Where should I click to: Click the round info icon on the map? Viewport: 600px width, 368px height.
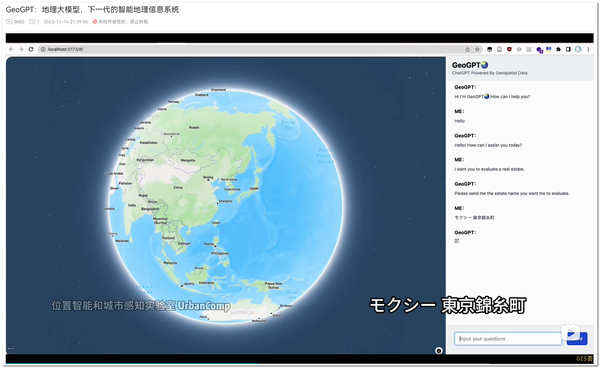(x=439, y=350)
